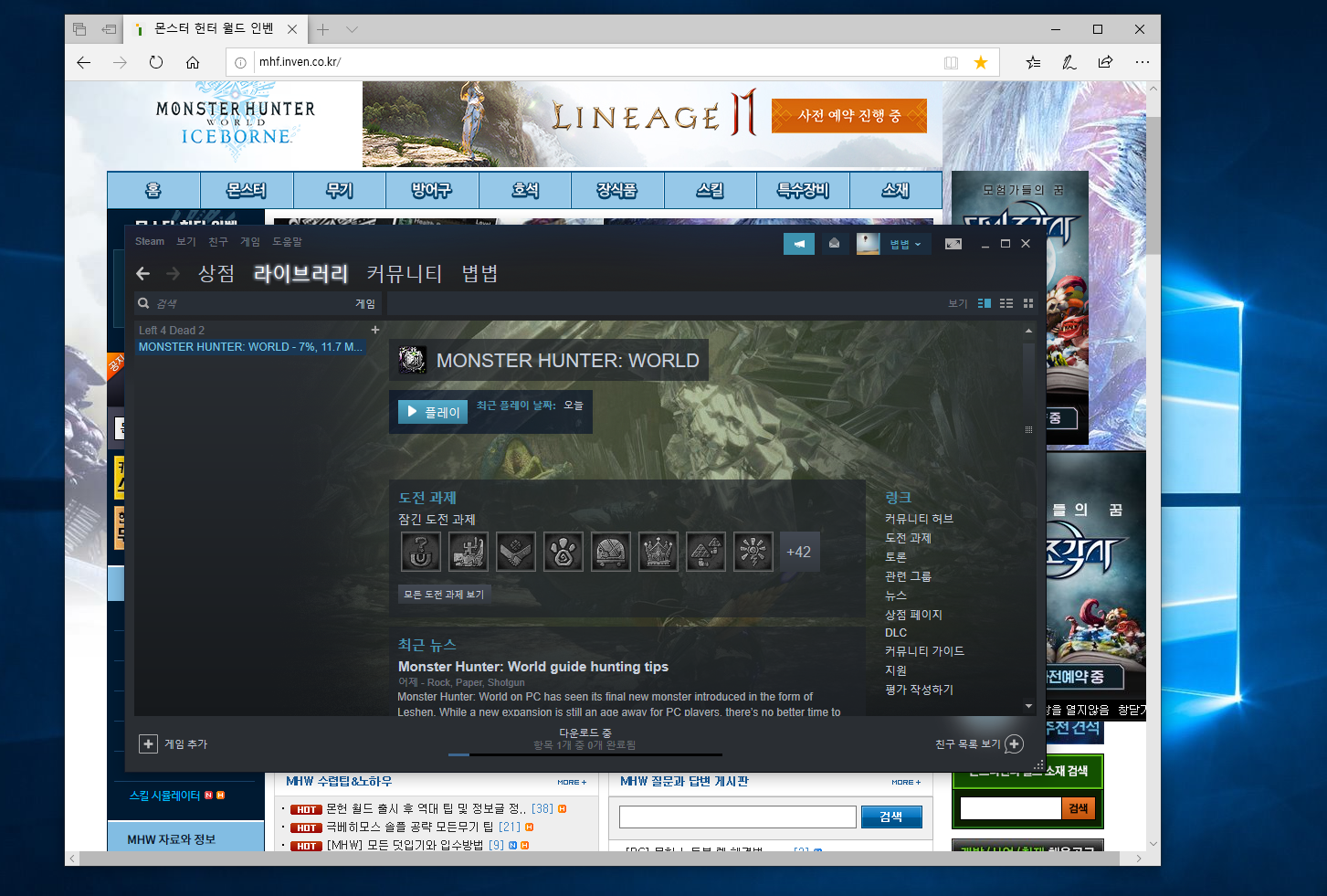Image resolution: width=1327 pixels, height=896 pixels.
Task: Open the 친구 menu in Steam
Action: [218, 241]
